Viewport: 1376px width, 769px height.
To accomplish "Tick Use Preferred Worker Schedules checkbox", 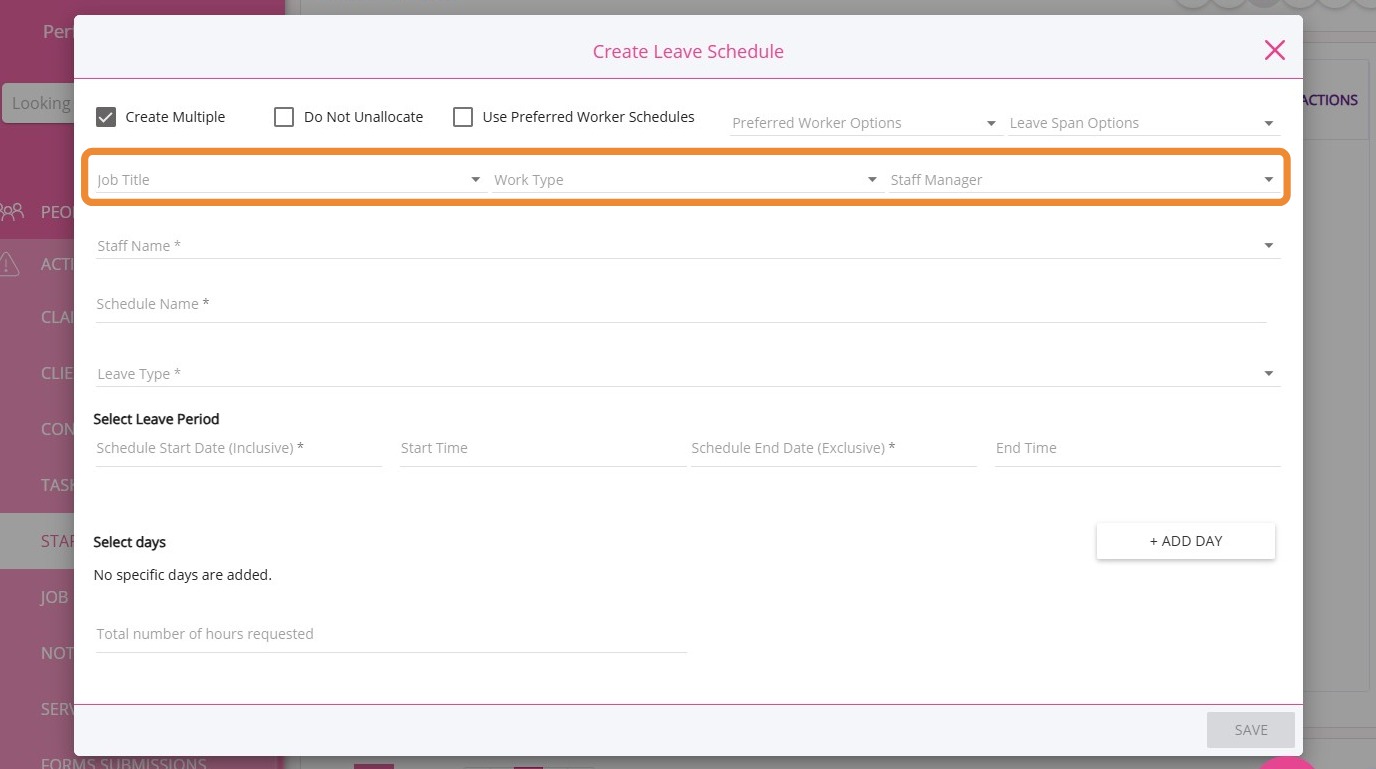I will tap(463, 117).
